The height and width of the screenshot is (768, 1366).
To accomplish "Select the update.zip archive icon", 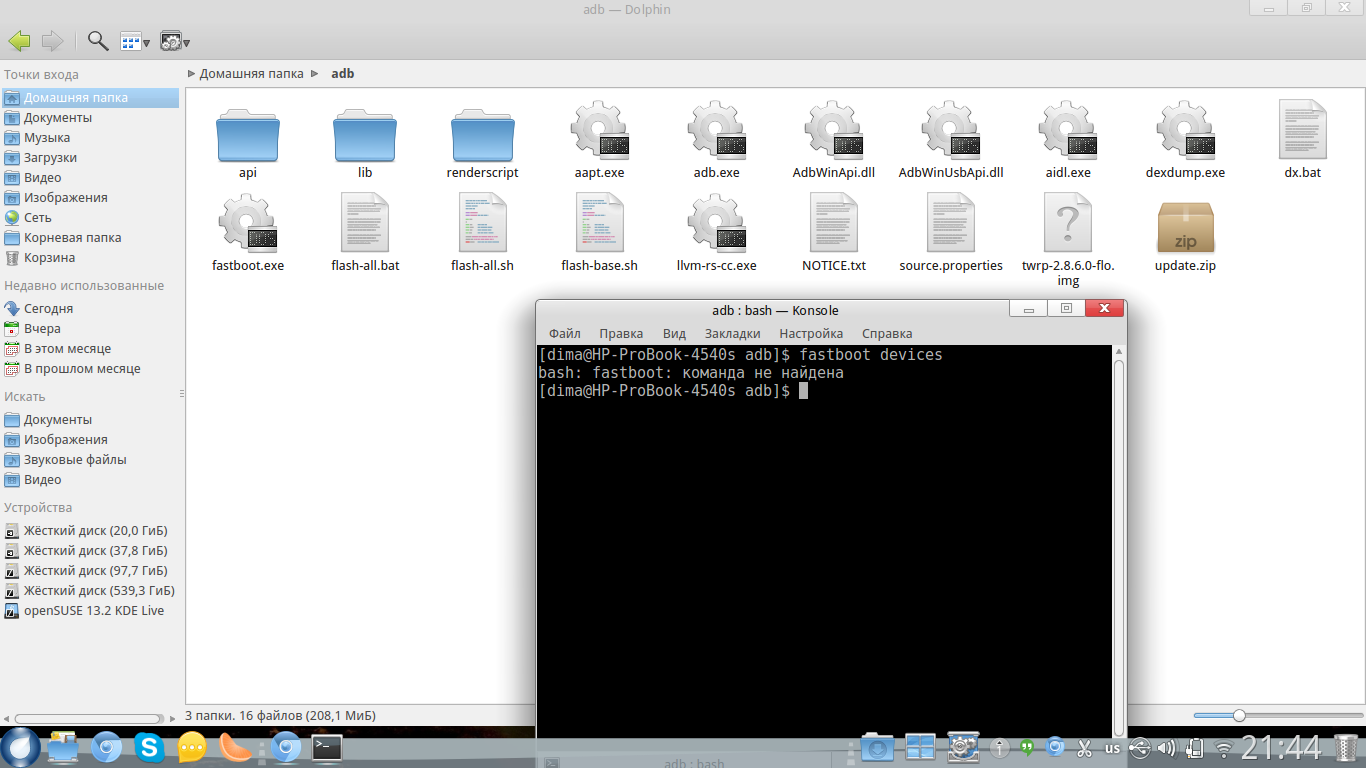I will [1185, 228].
